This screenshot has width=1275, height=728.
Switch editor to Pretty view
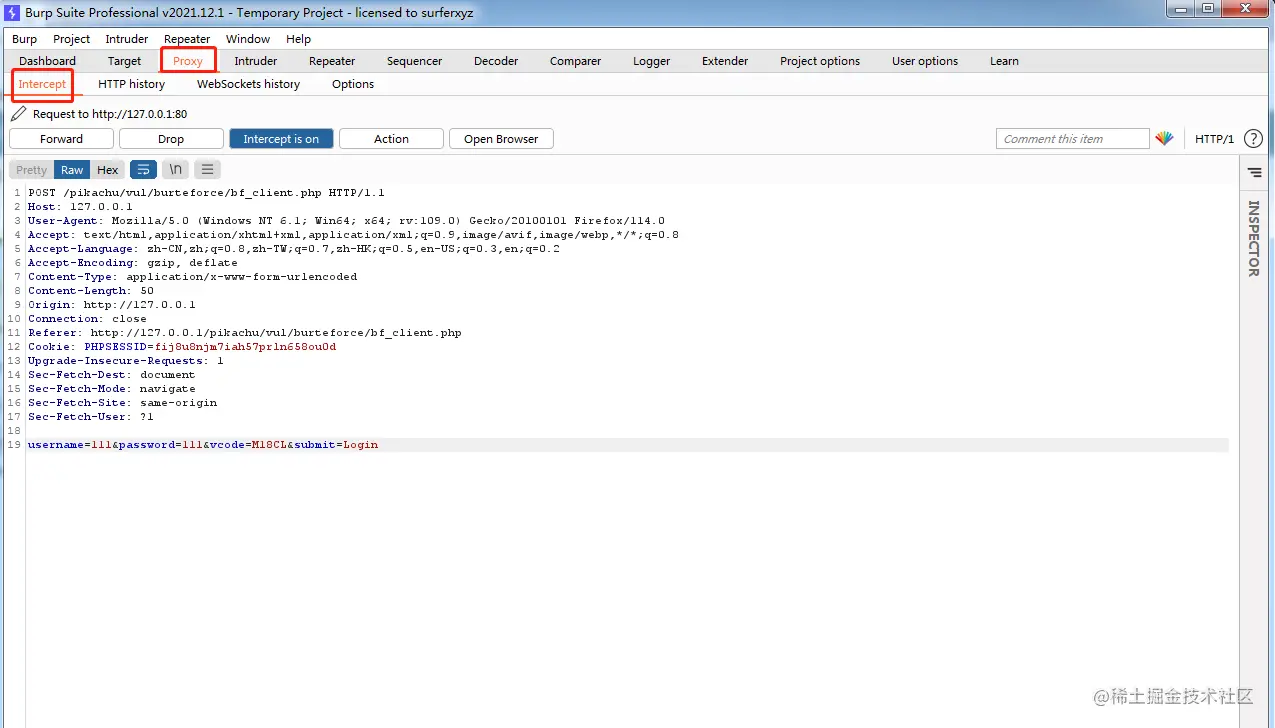32,170
